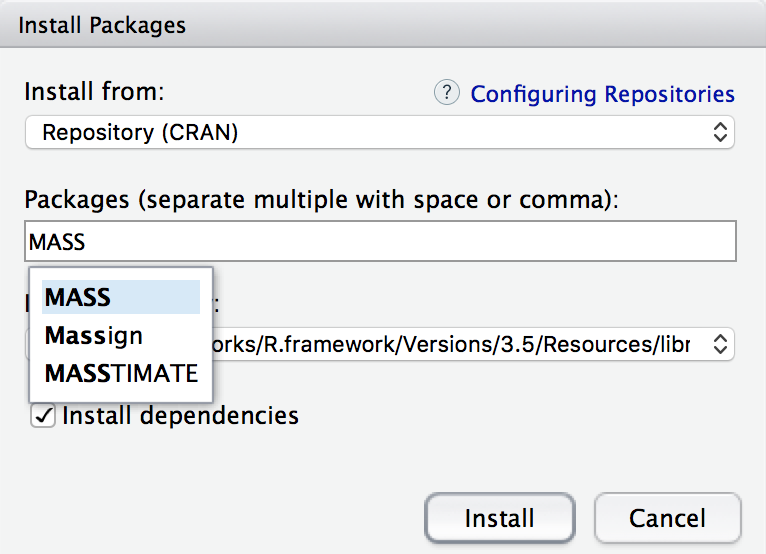Click the Packages field label above the input
The height and width of the screenshot is (554, 766).
(322, 199)
